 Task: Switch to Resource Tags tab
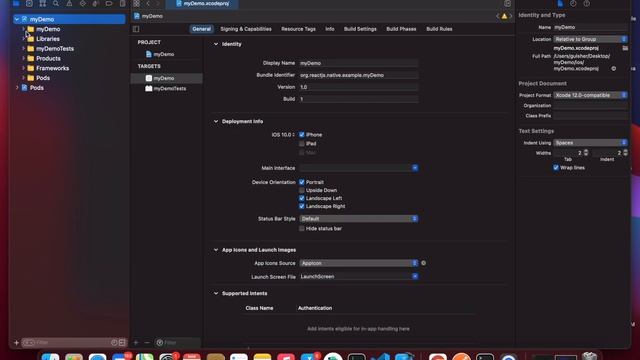[298, 29]
